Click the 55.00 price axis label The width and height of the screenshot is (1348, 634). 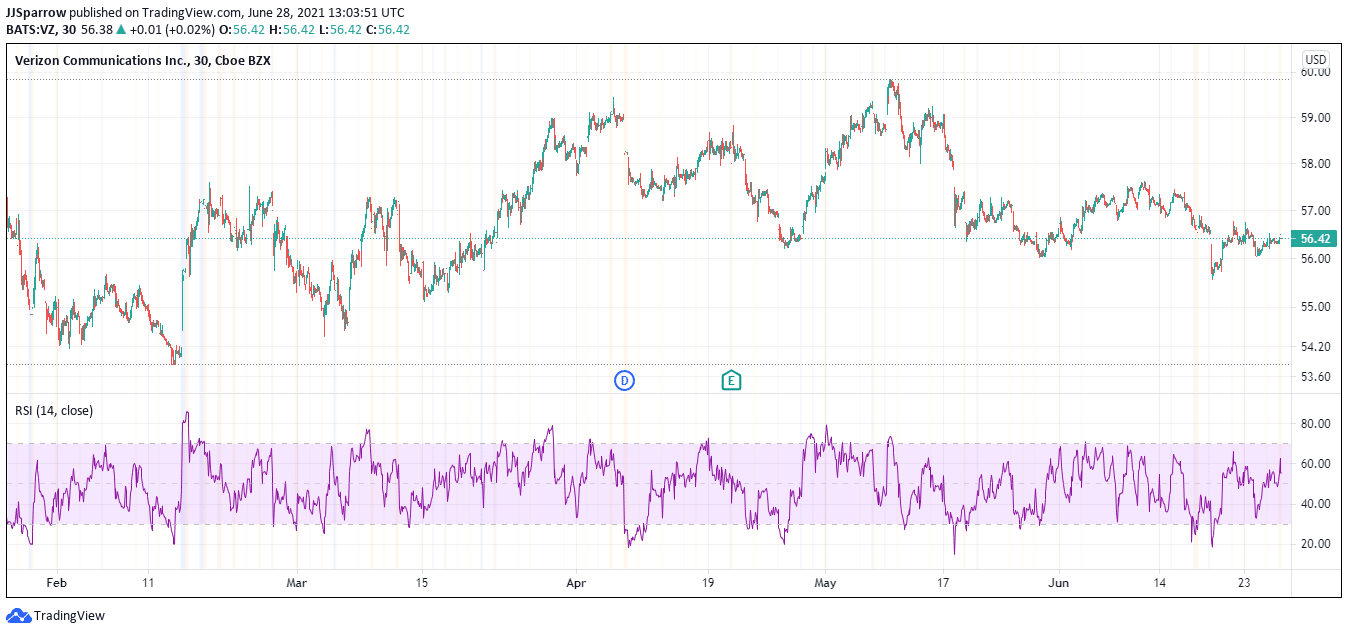(x=1315, y=306)
